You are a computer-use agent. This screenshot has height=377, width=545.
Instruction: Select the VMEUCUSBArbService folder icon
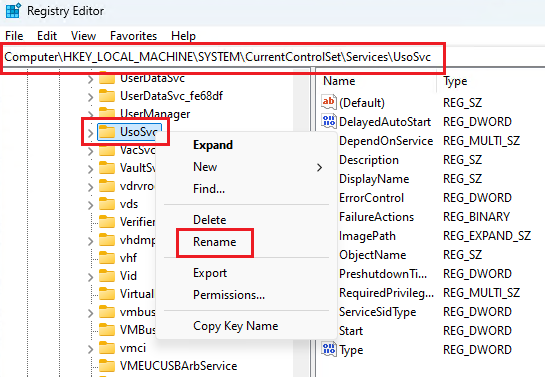(x=107, y=366)
